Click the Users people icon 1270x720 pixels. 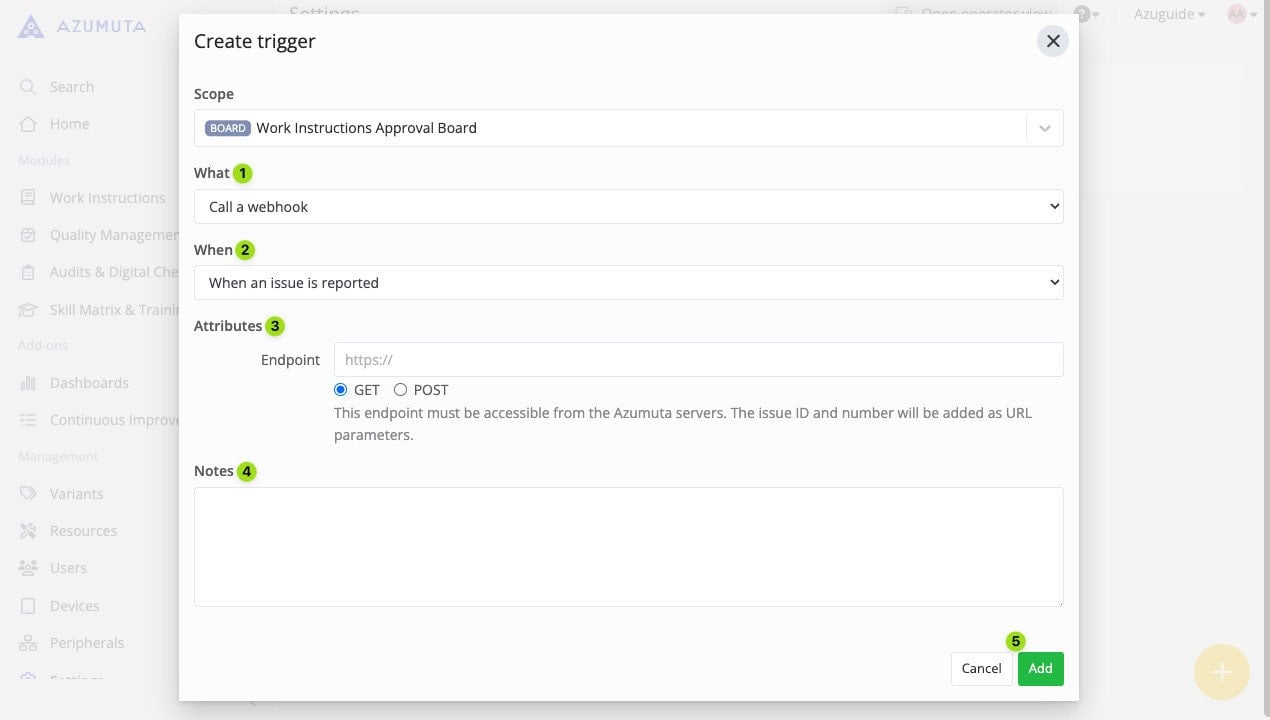pyautogui.click(x=28, y=568)
